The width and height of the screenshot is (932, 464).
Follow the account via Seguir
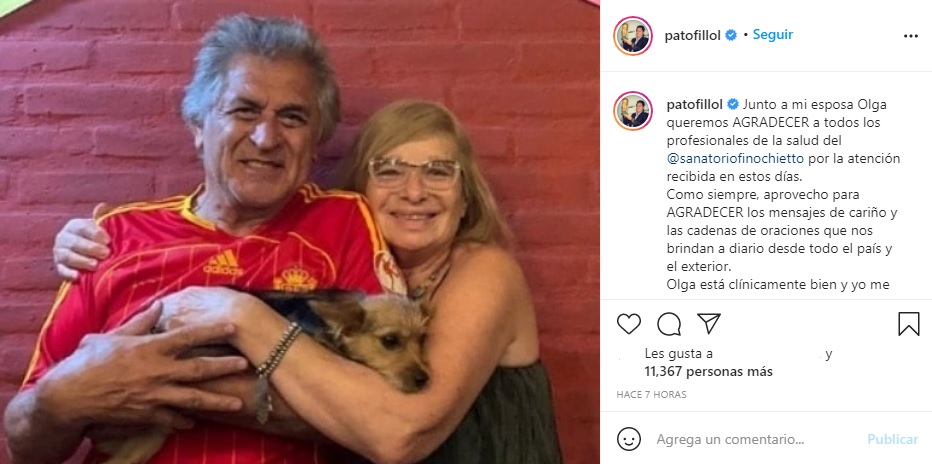[773, 35]
